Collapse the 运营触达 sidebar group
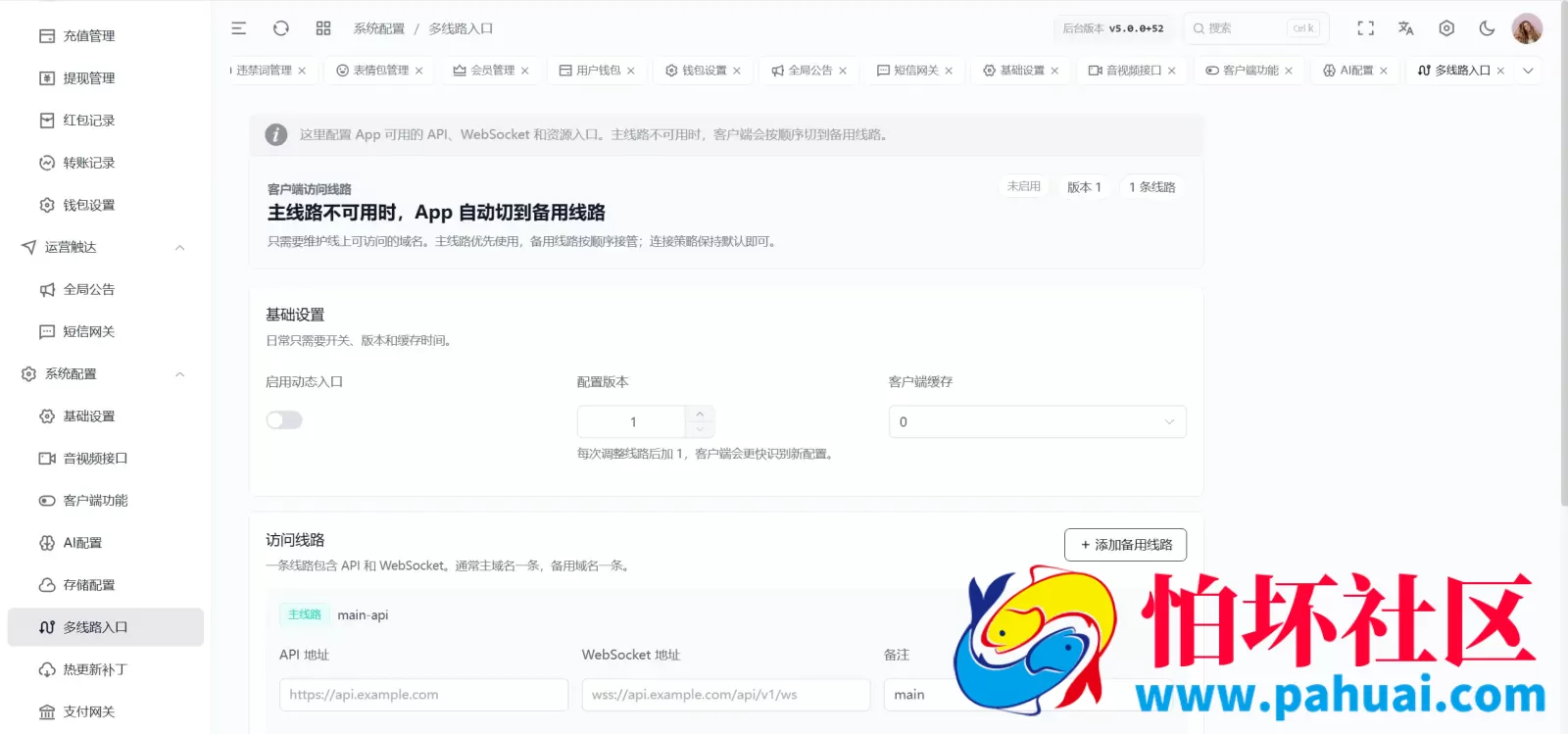1568x734 pixels. [x=105, y=247]
